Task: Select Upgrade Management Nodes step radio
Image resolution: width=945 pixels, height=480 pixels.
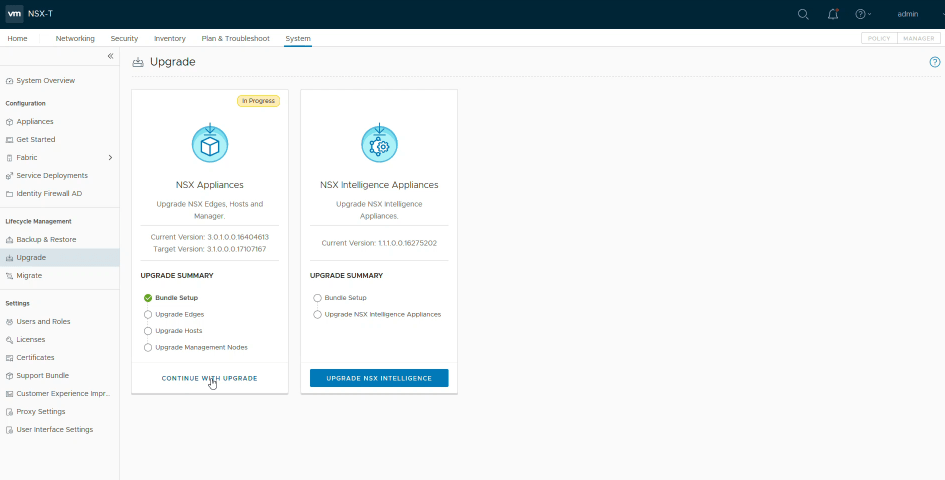Action: 148,347
